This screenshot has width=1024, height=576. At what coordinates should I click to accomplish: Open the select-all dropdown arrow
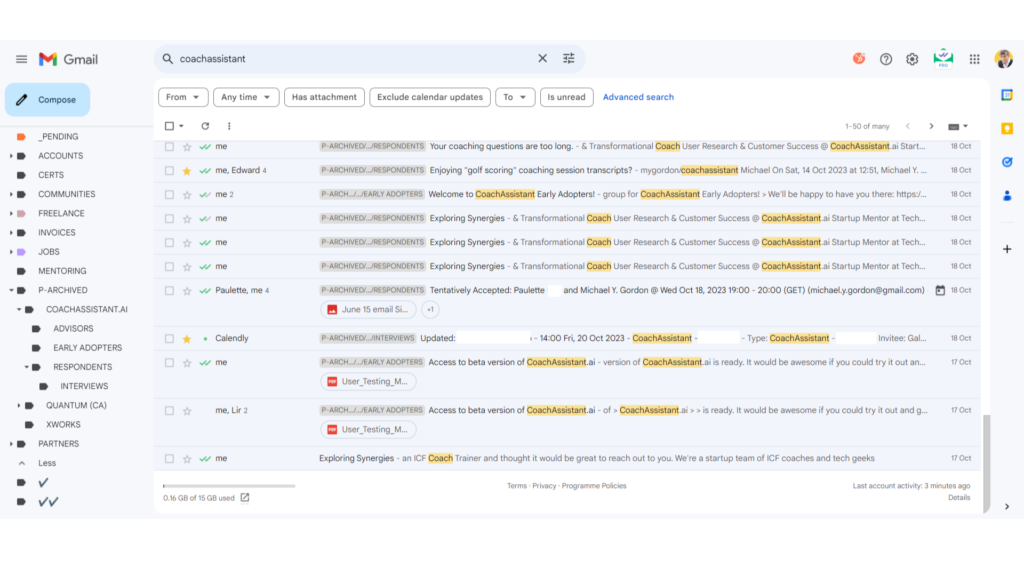point(182,126)
